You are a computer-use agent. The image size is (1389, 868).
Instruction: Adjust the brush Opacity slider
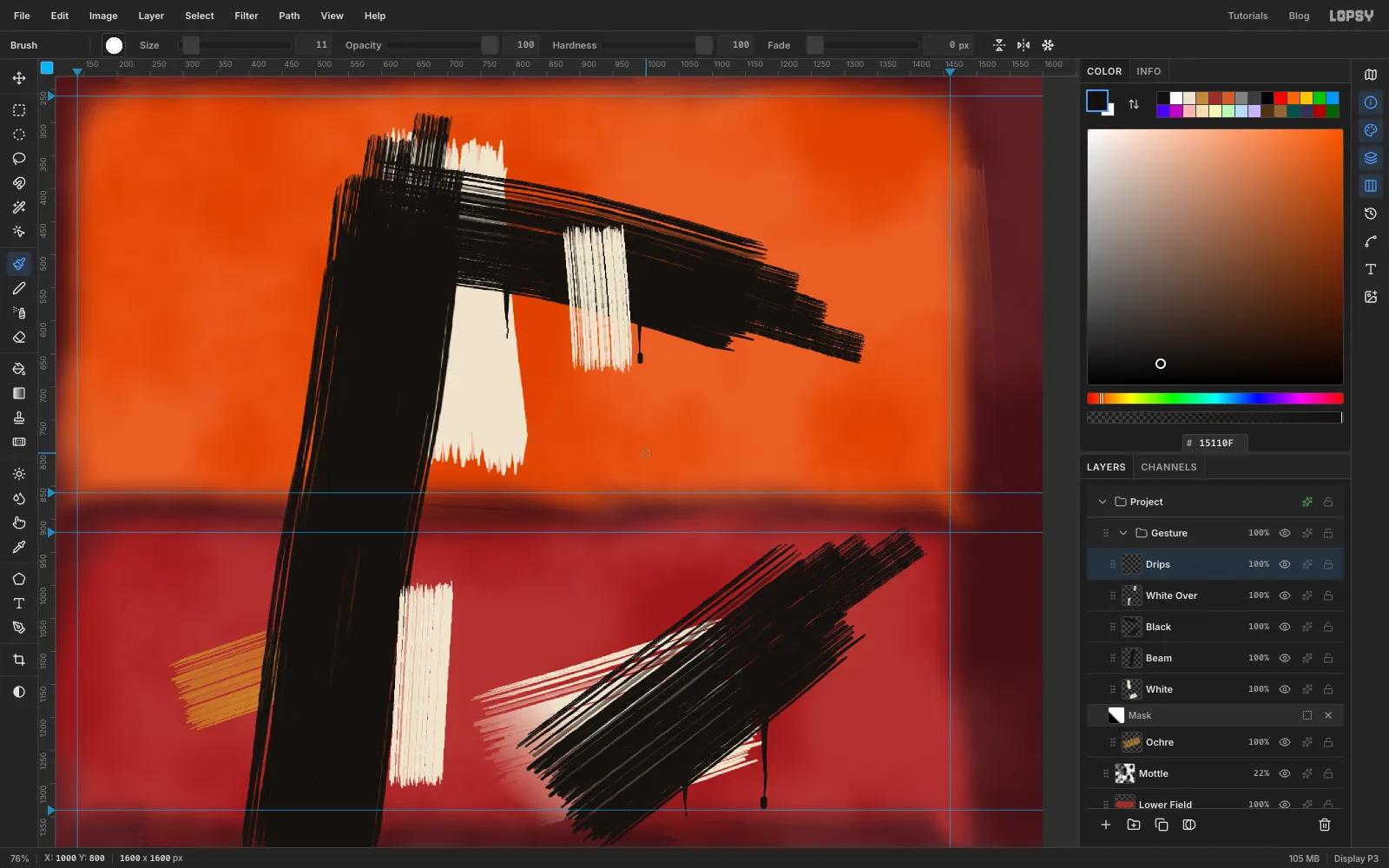coord(443,45)
